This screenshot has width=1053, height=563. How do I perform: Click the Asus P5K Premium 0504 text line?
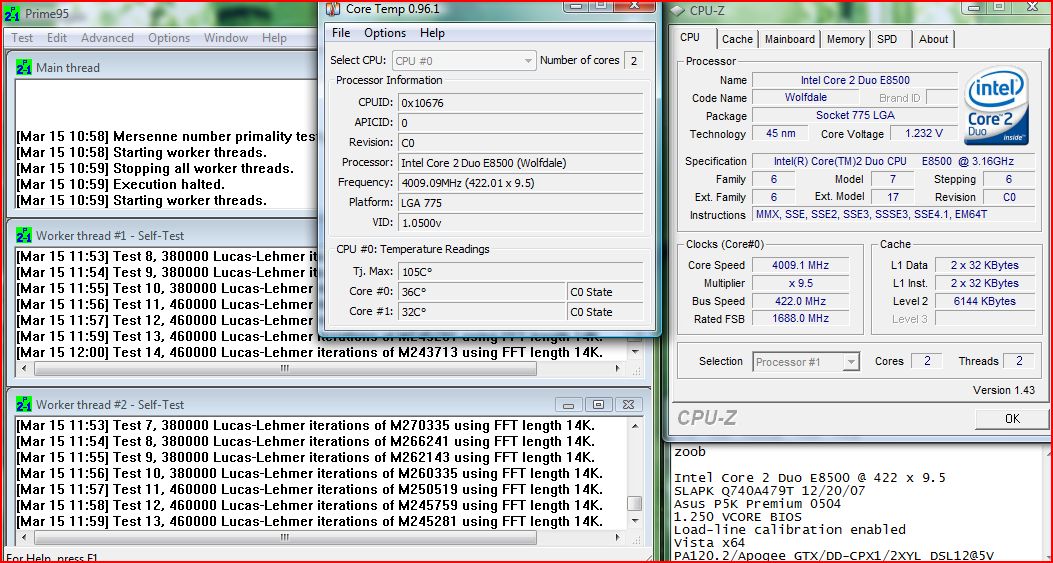click(758, 504)
